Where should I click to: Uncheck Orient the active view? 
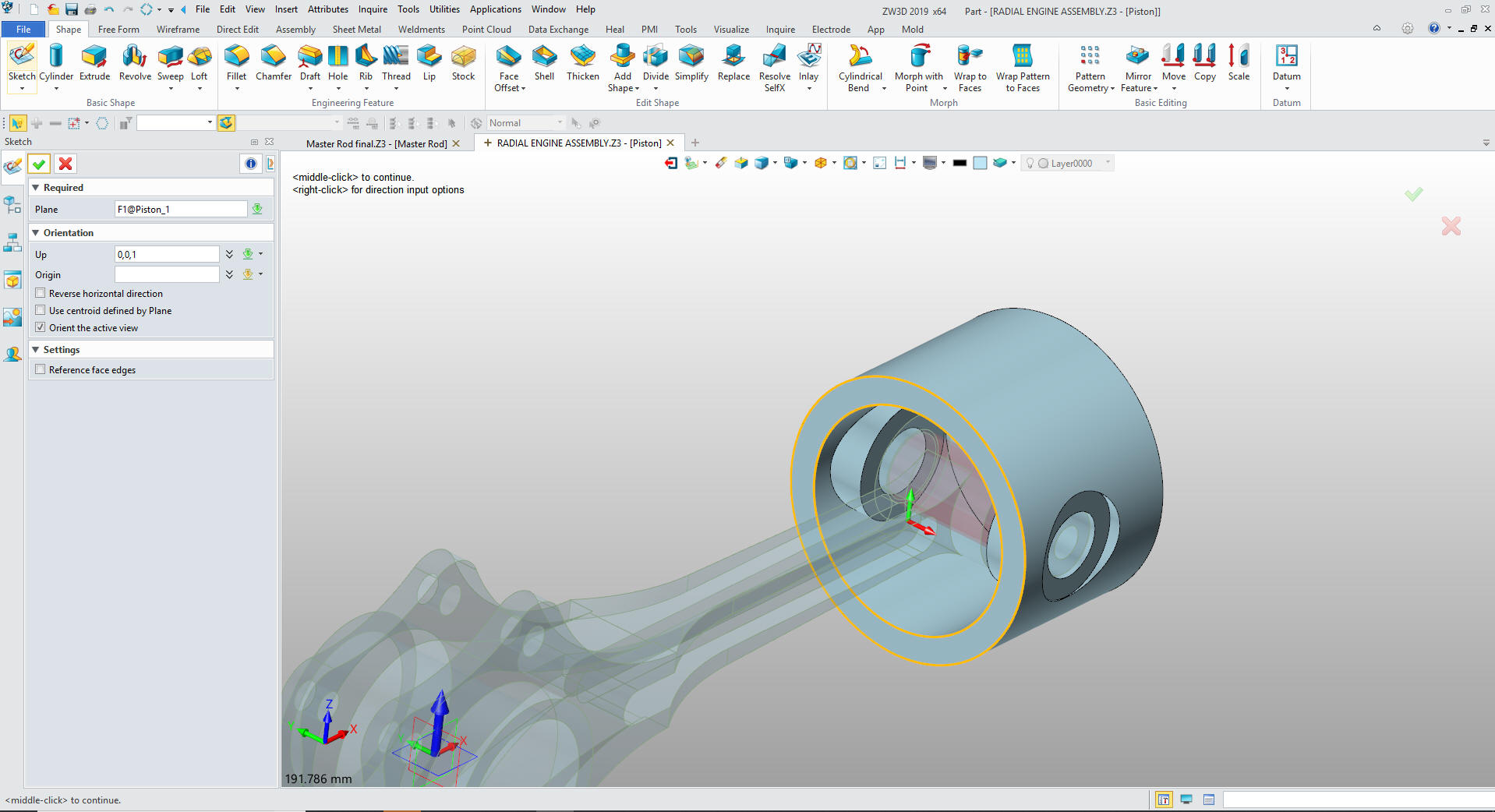tap(41, 328)
